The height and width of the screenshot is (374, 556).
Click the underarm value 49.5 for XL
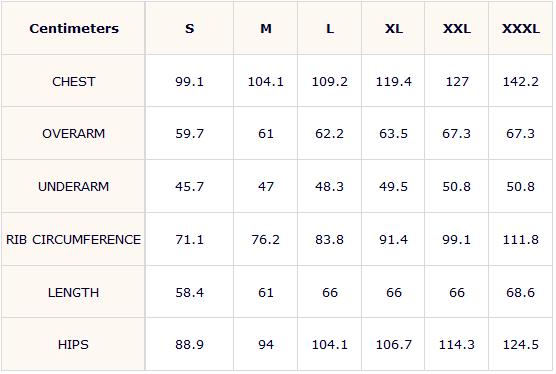point(393,187)
